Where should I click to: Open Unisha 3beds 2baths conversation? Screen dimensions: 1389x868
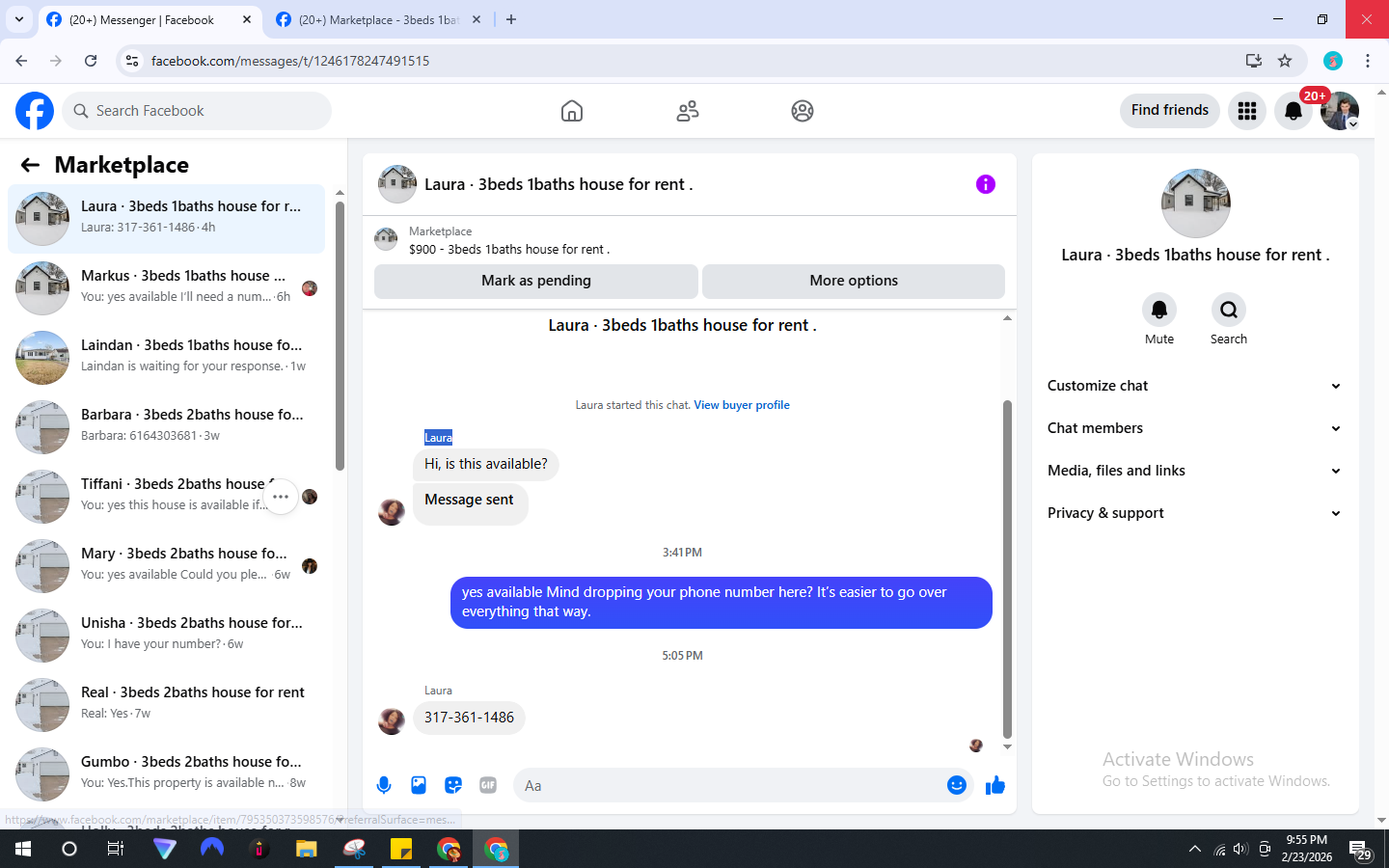(167, 636)
